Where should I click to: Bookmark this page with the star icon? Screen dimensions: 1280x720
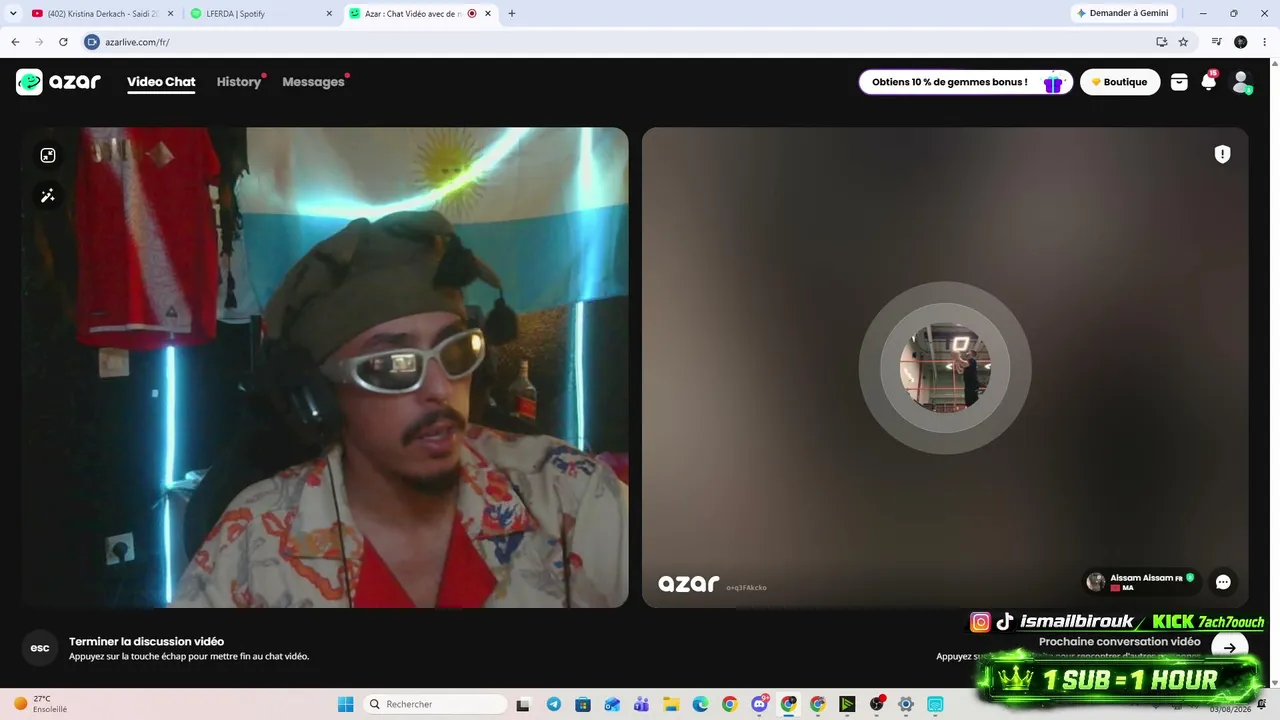pos(1183,42)
